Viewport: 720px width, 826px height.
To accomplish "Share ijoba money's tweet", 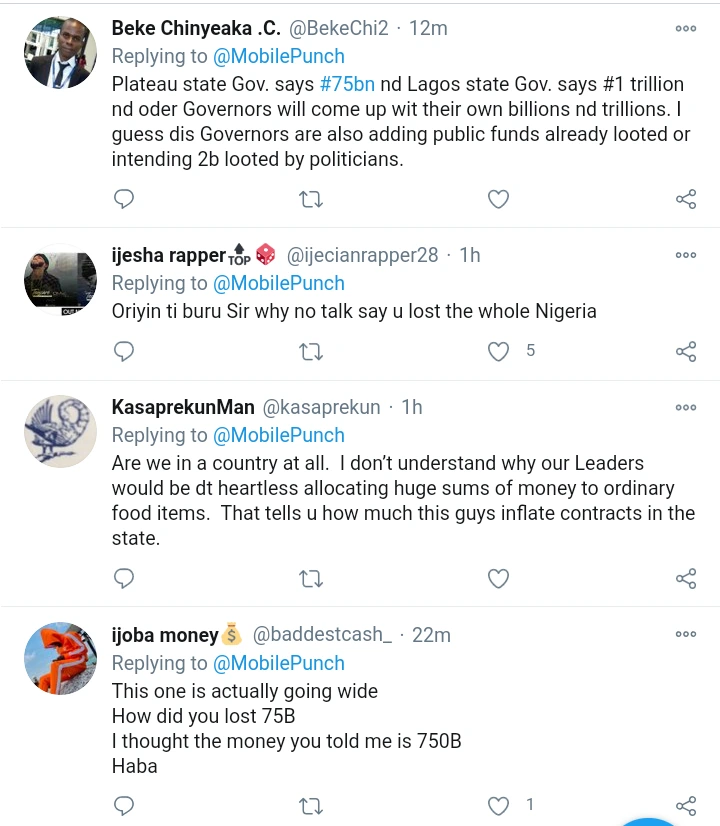I will click(x=686, y=805).
